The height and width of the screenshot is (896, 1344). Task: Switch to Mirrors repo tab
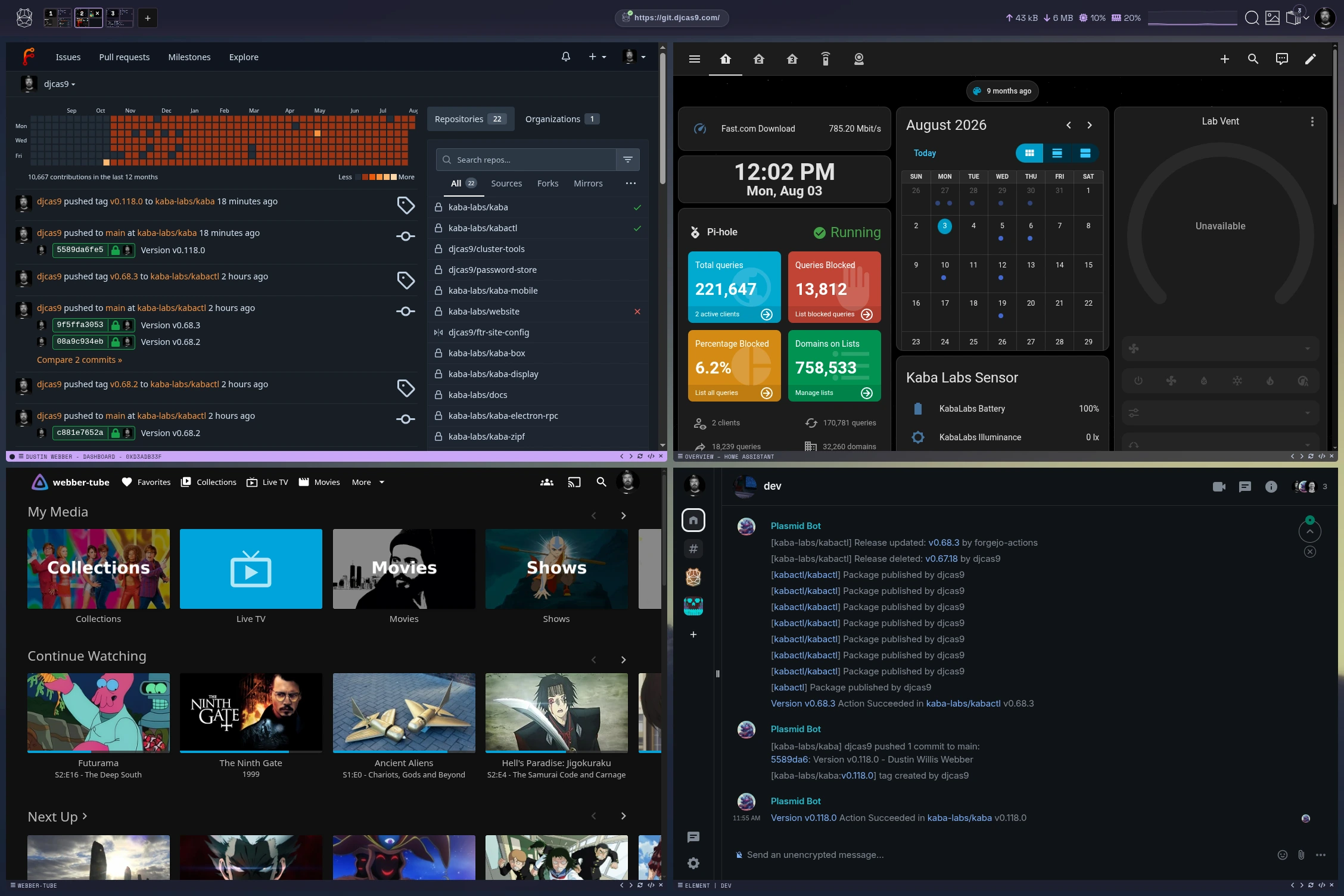[588, 183]
